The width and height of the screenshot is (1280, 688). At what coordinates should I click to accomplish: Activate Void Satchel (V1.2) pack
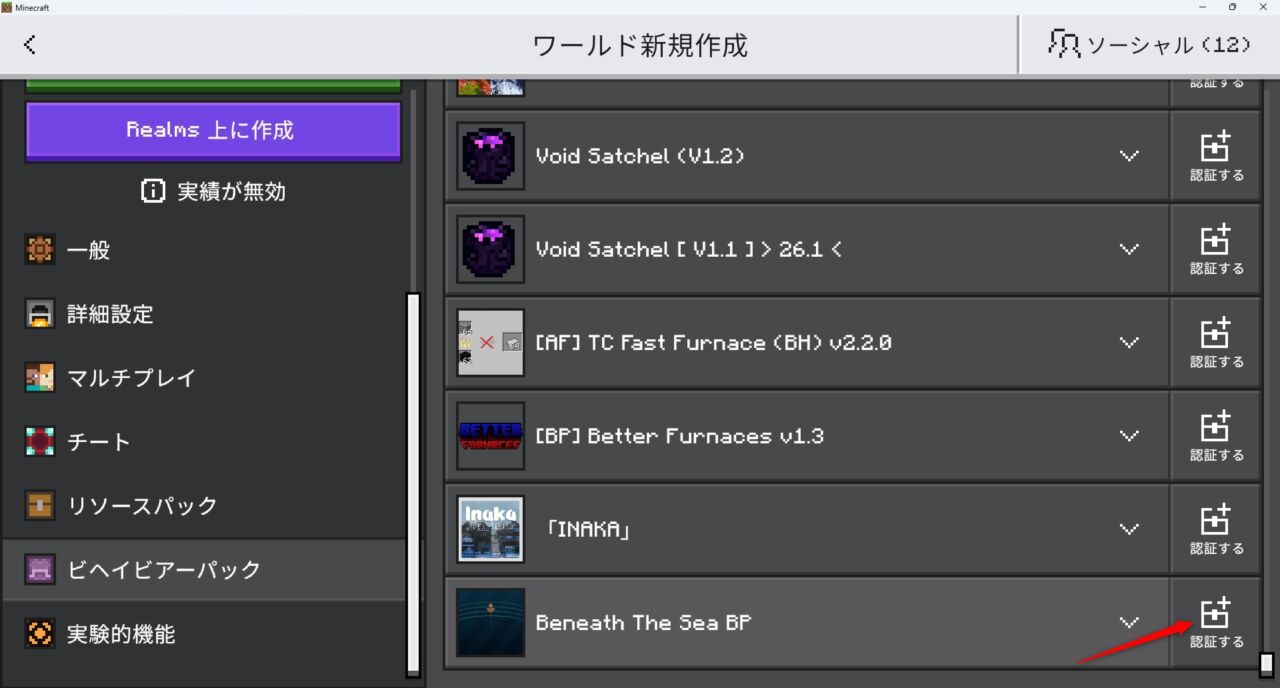pos(1216,156)
